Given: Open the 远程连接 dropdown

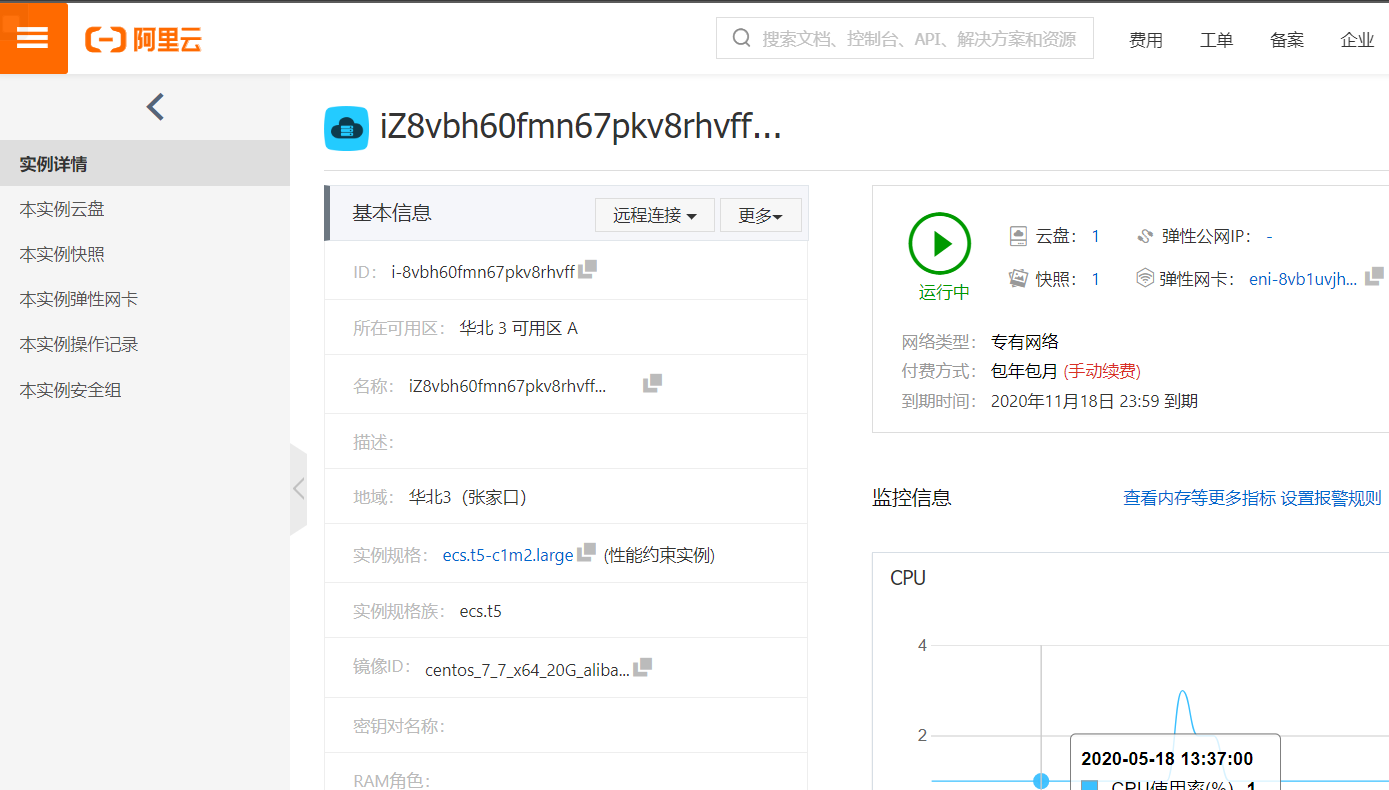Looking at the screenshot, I should (x=654, y=214).
